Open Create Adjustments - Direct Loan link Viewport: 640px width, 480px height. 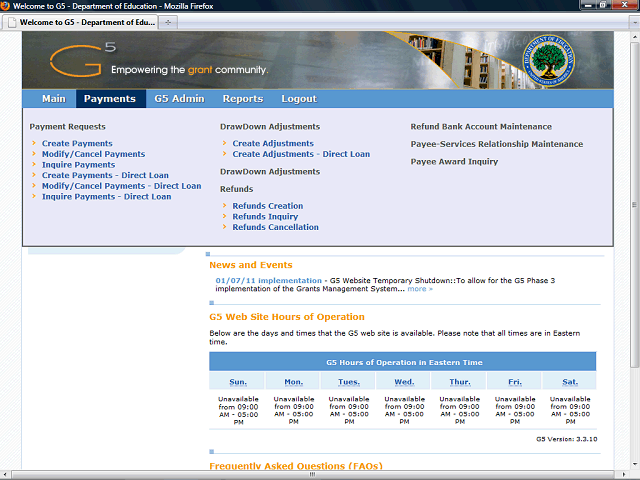point(301,154)
